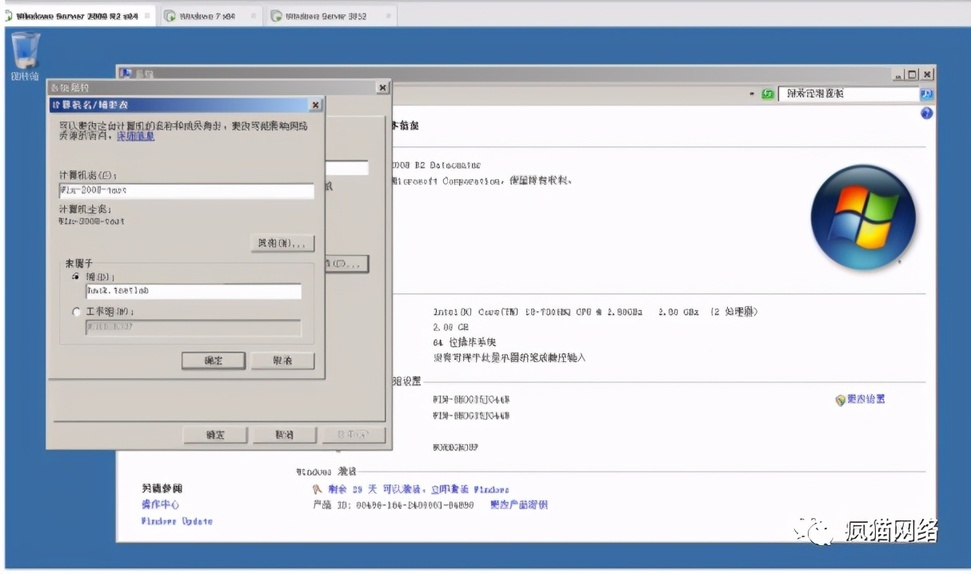Close the 系统属性 dialog
971x574 pixels.
[x=383, y=88]
